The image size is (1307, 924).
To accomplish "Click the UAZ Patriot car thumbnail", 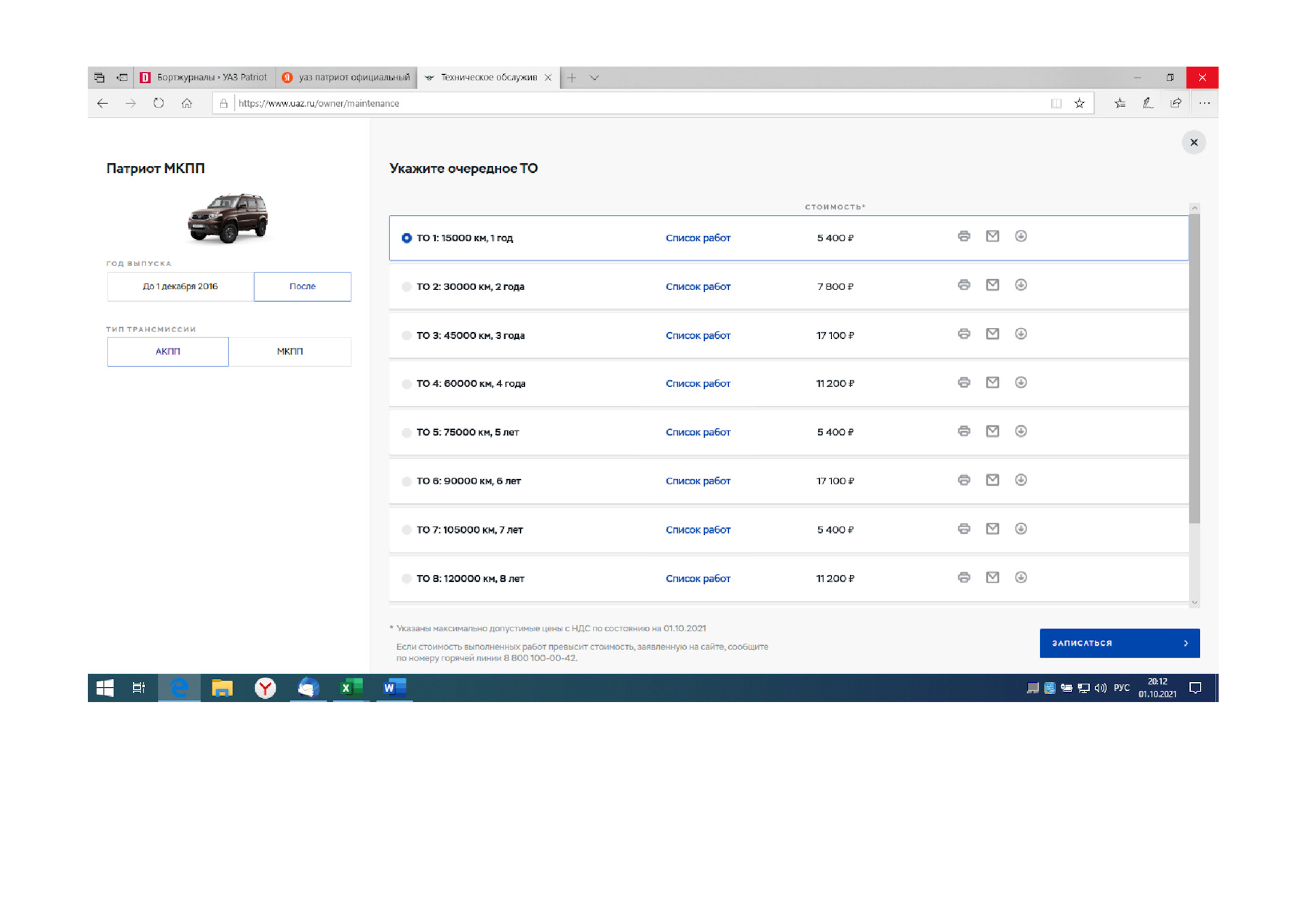I will point(229,218).
